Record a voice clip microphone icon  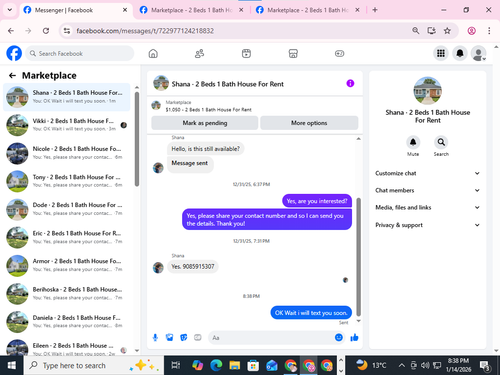[x=155, y=338]
